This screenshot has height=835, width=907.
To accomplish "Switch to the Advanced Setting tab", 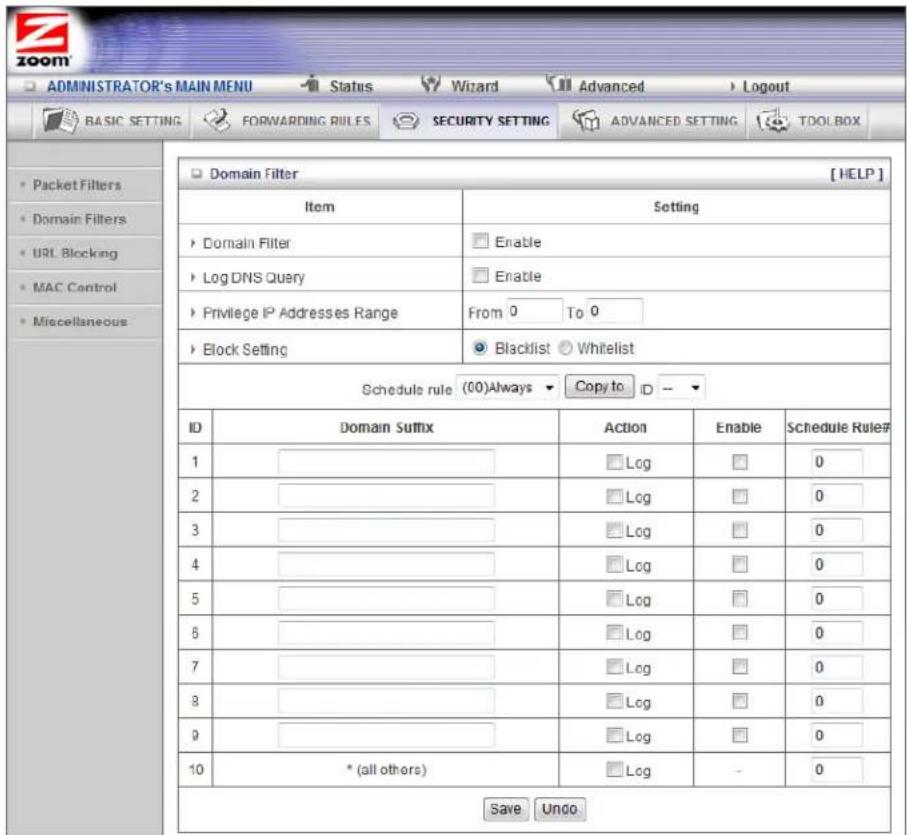I will coord(654,121).
